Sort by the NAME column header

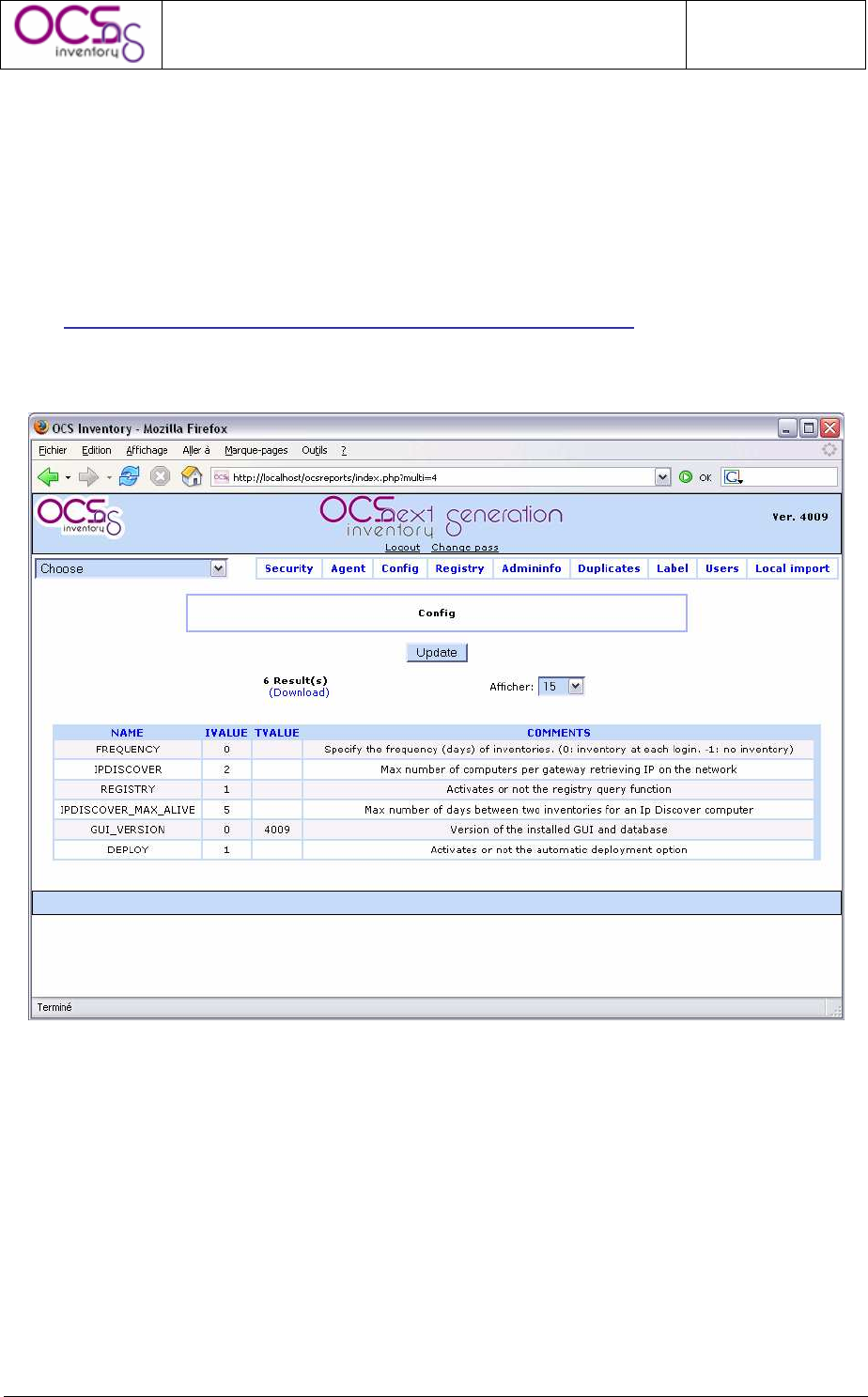coord(128,733)
